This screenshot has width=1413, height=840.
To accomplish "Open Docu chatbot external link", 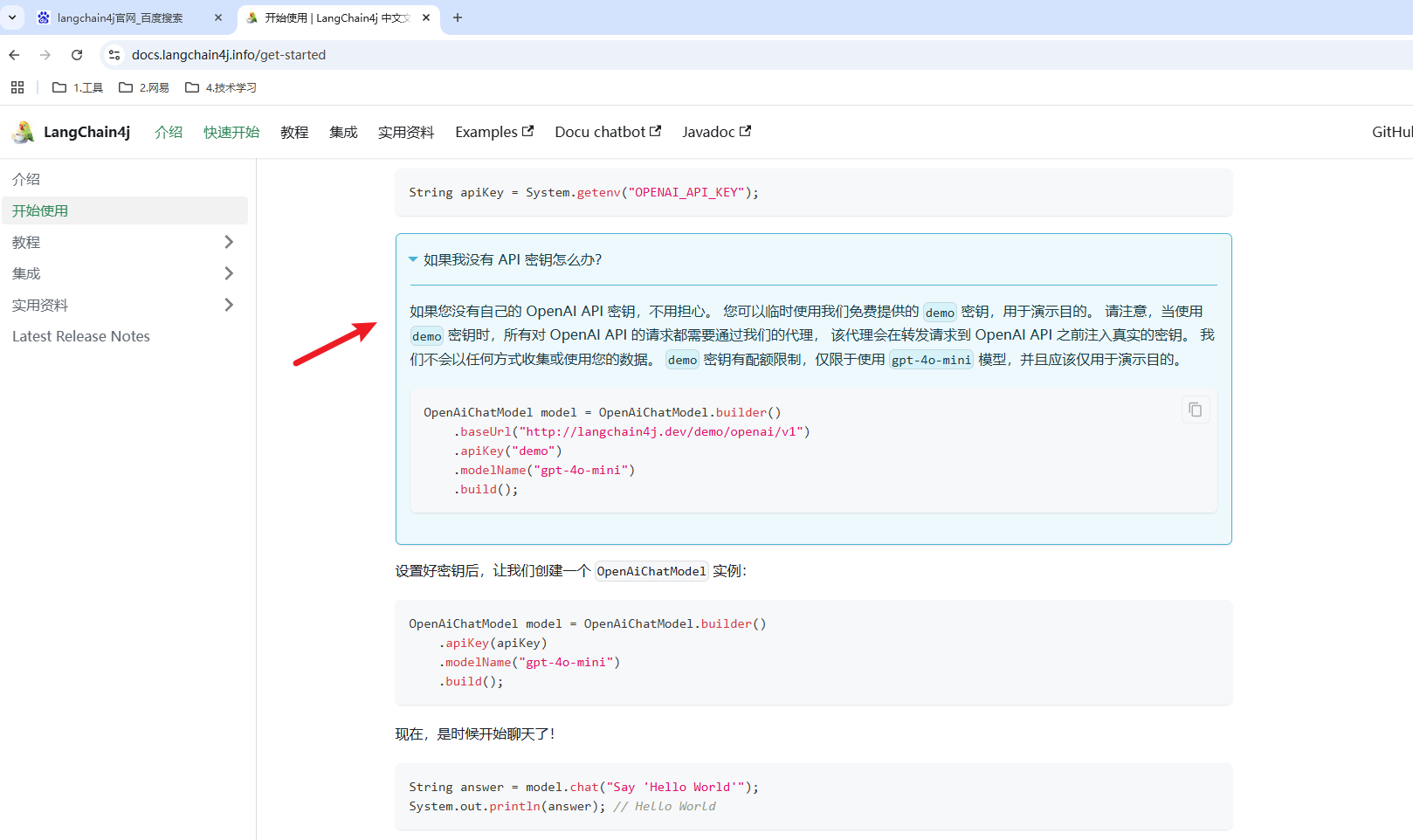I will [x=608, y=132].
